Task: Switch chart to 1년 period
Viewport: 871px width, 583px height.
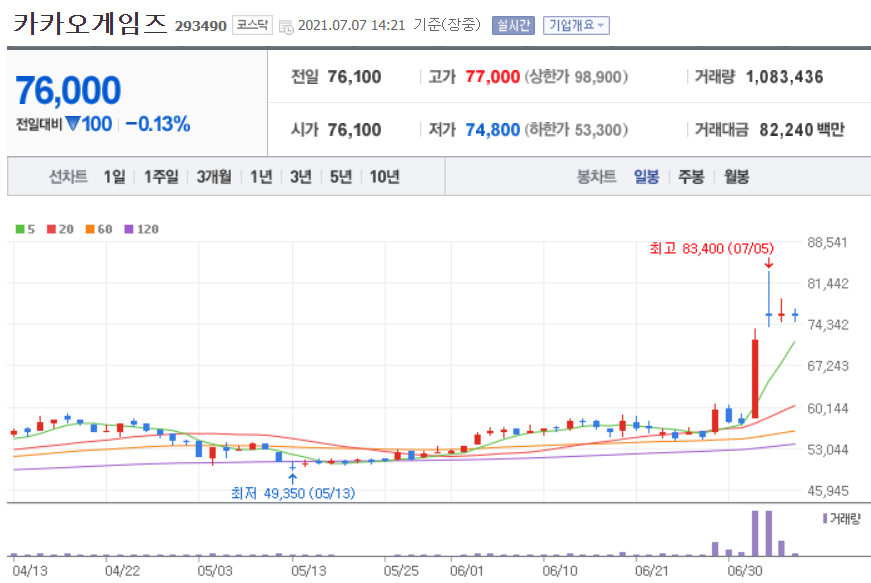Action: 261,177
